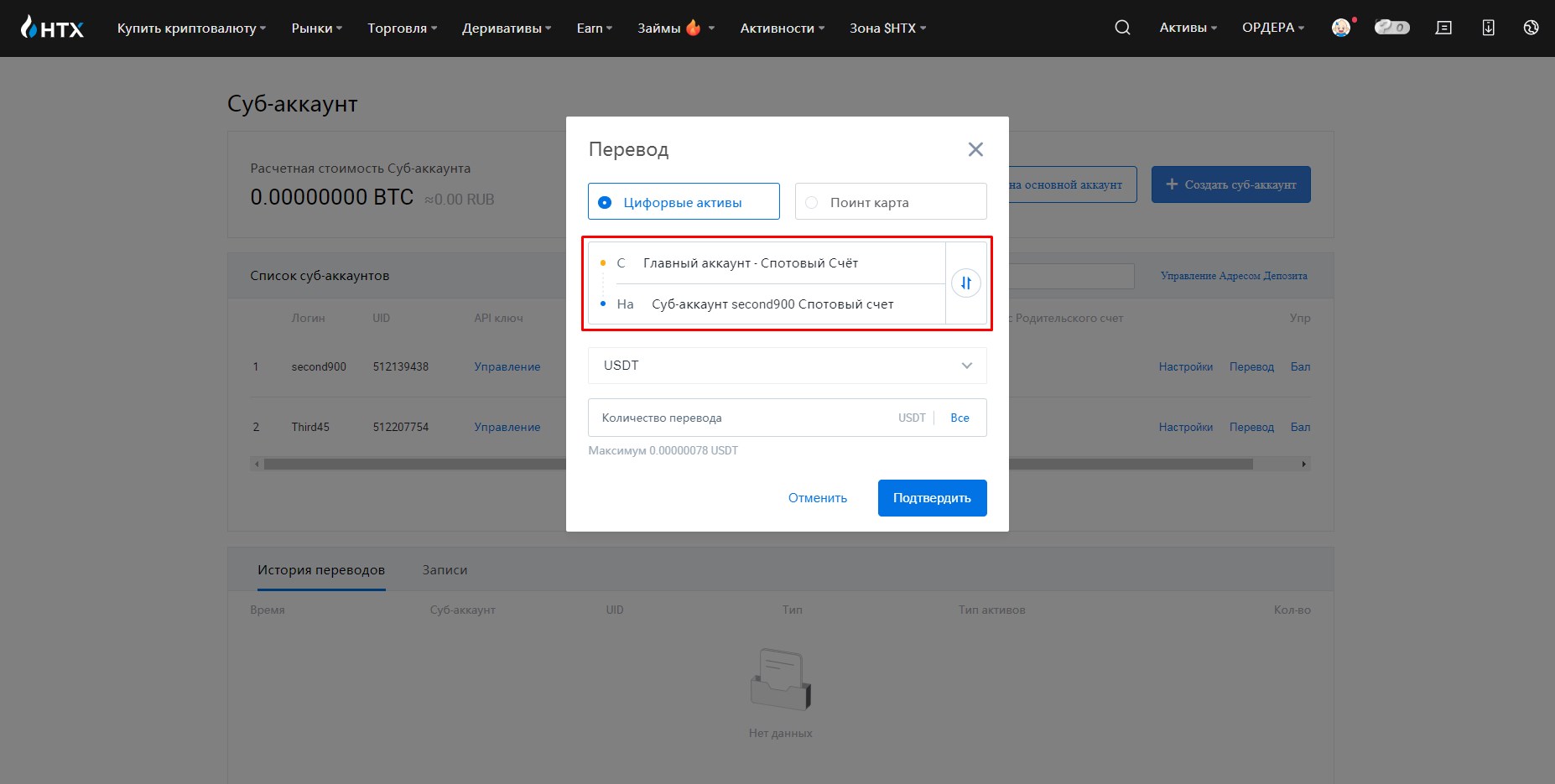Confirm transfer with the Подтвердить button
Image resolution: width=1555 pixels, height=784 pixels.
click(933, 498)
